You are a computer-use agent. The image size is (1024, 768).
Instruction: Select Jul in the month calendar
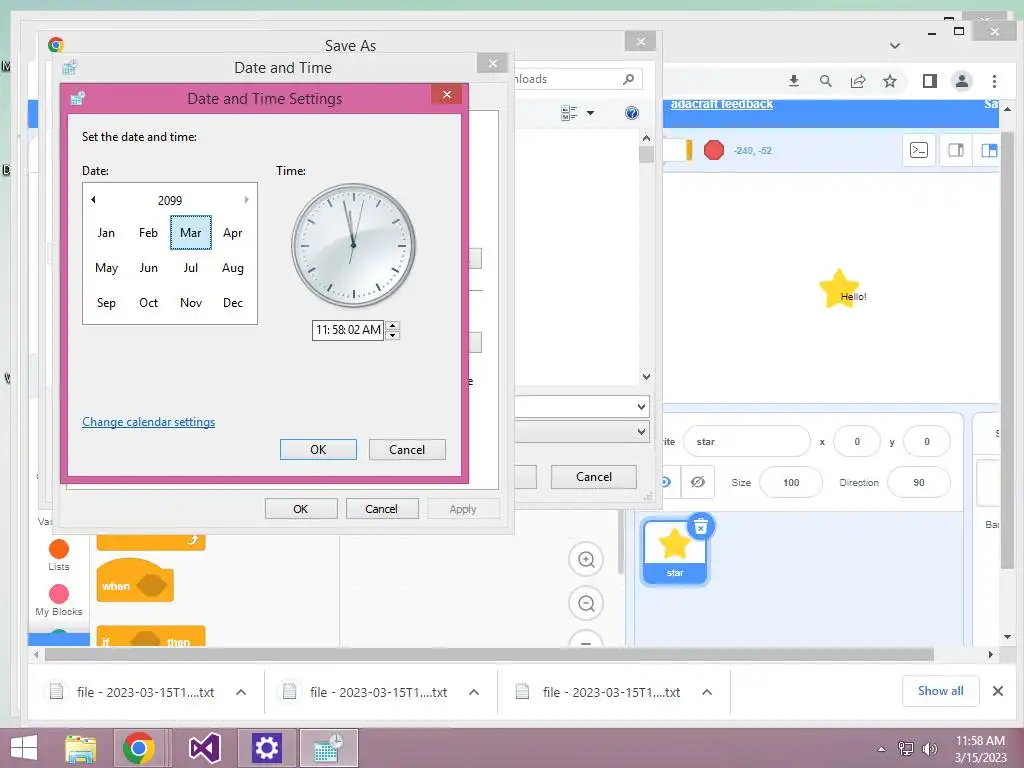click(191, 268)
